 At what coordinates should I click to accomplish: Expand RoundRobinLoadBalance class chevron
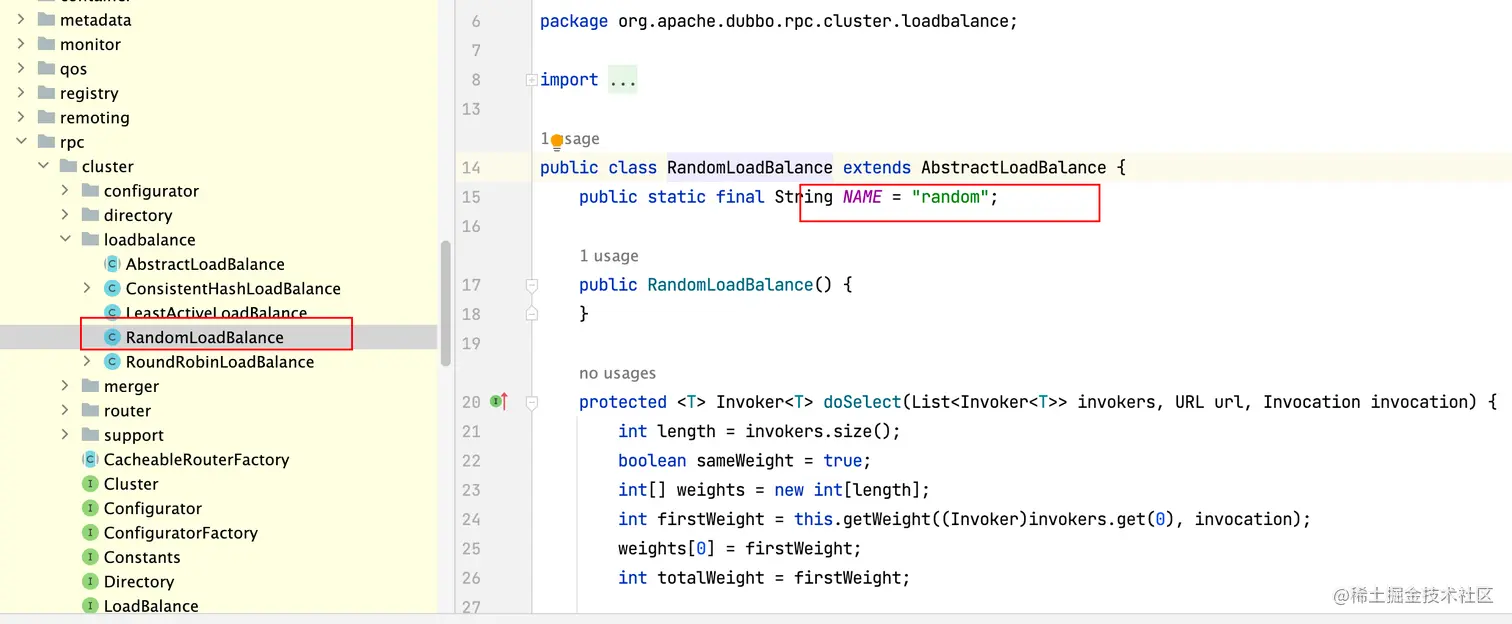[87, 361]
